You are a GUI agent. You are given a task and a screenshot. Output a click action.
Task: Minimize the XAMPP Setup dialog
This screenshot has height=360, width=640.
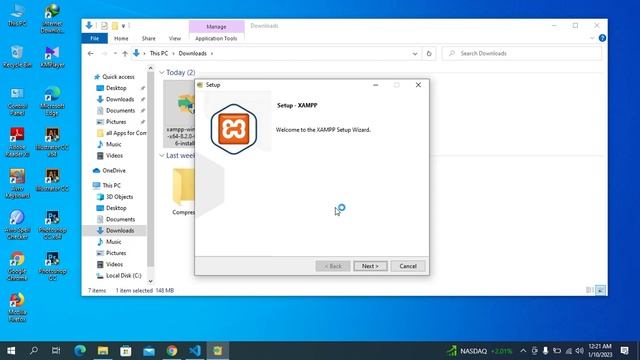tap(376, 85)
